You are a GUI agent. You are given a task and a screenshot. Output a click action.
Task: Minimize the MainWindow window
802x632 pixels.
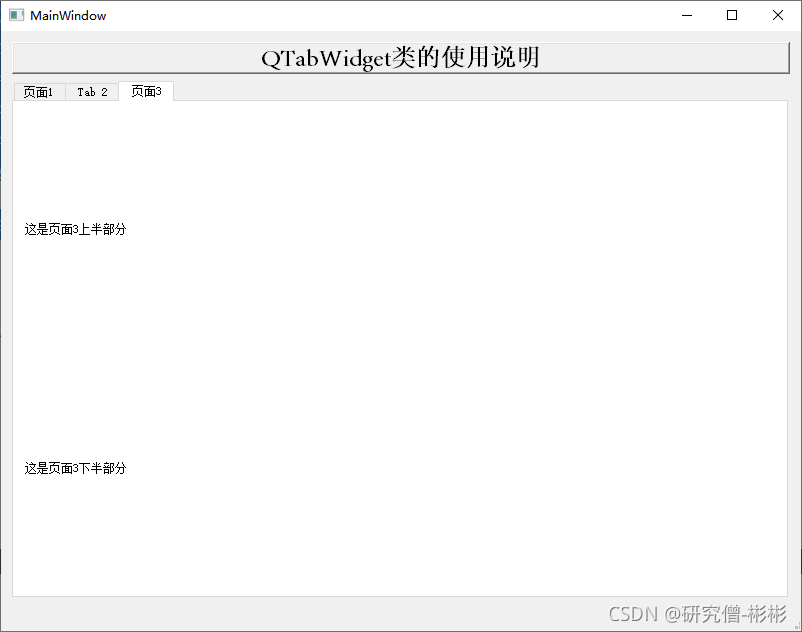(x=687, y=15)
